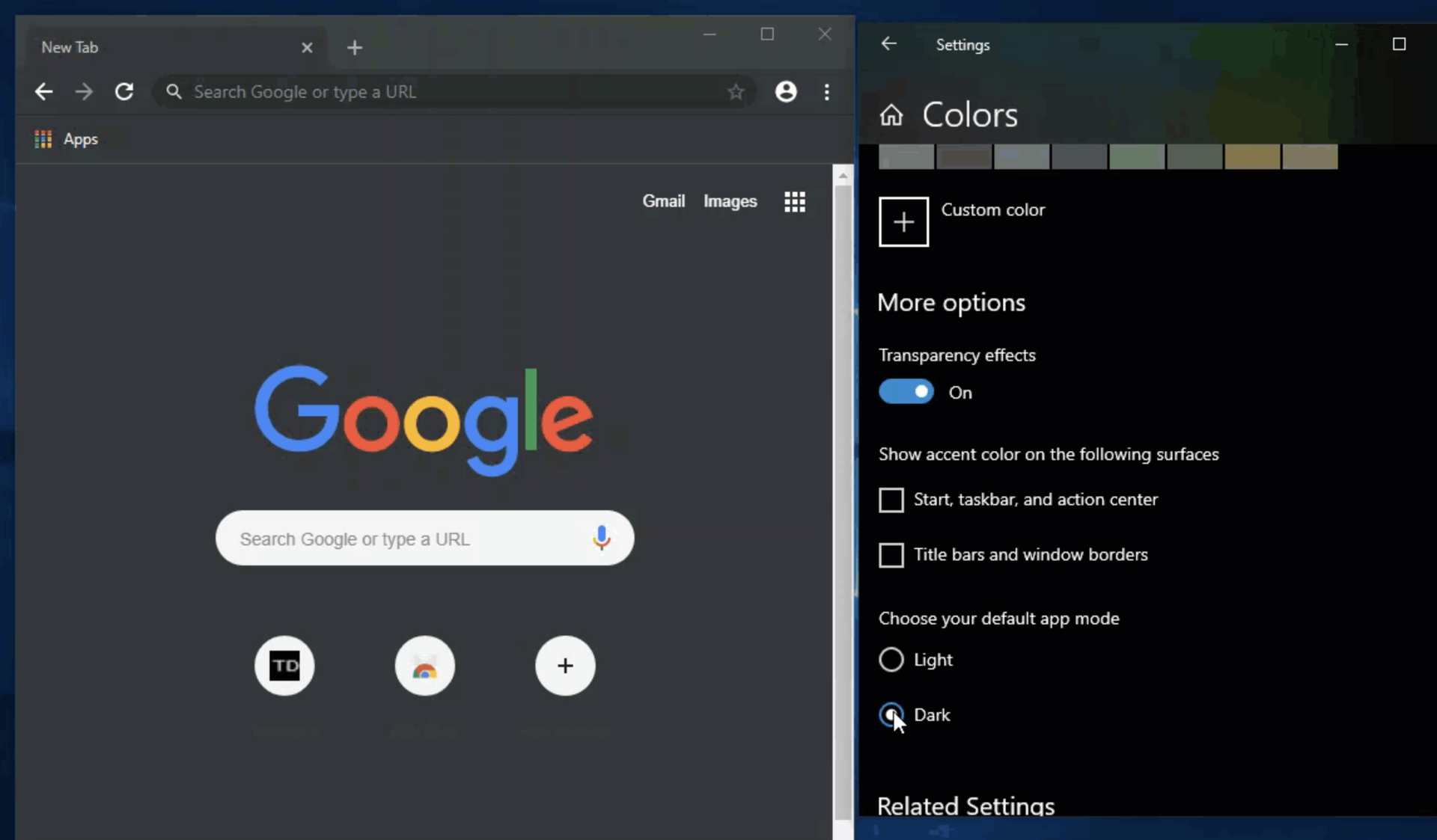Pick the eighth tan color swatch
Image resolution: width=1437 pixels, height=840 pixels.
(1310, 156)
